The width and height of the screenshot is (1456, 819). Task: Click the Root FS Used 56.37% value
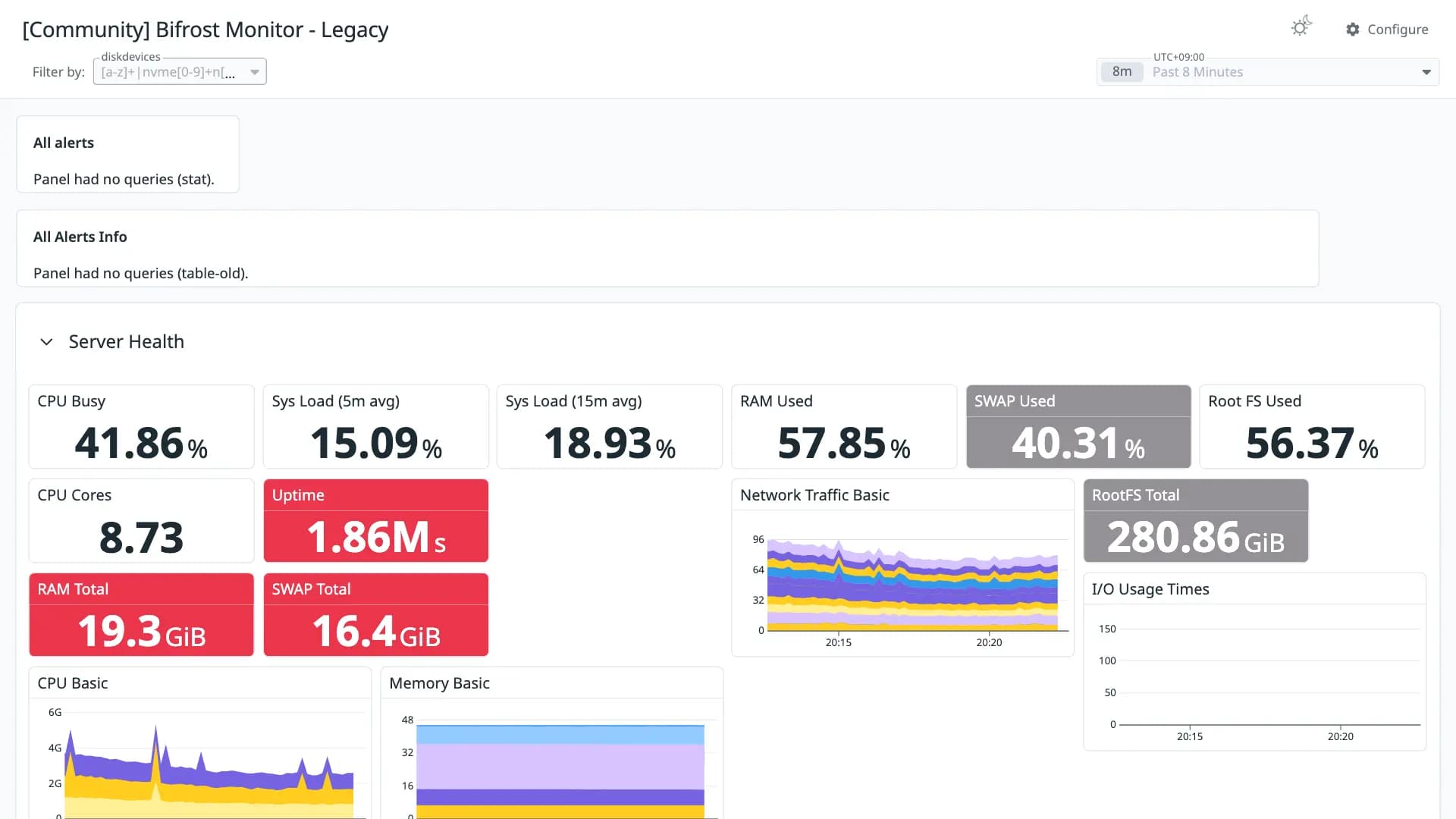coord(1312,444)
